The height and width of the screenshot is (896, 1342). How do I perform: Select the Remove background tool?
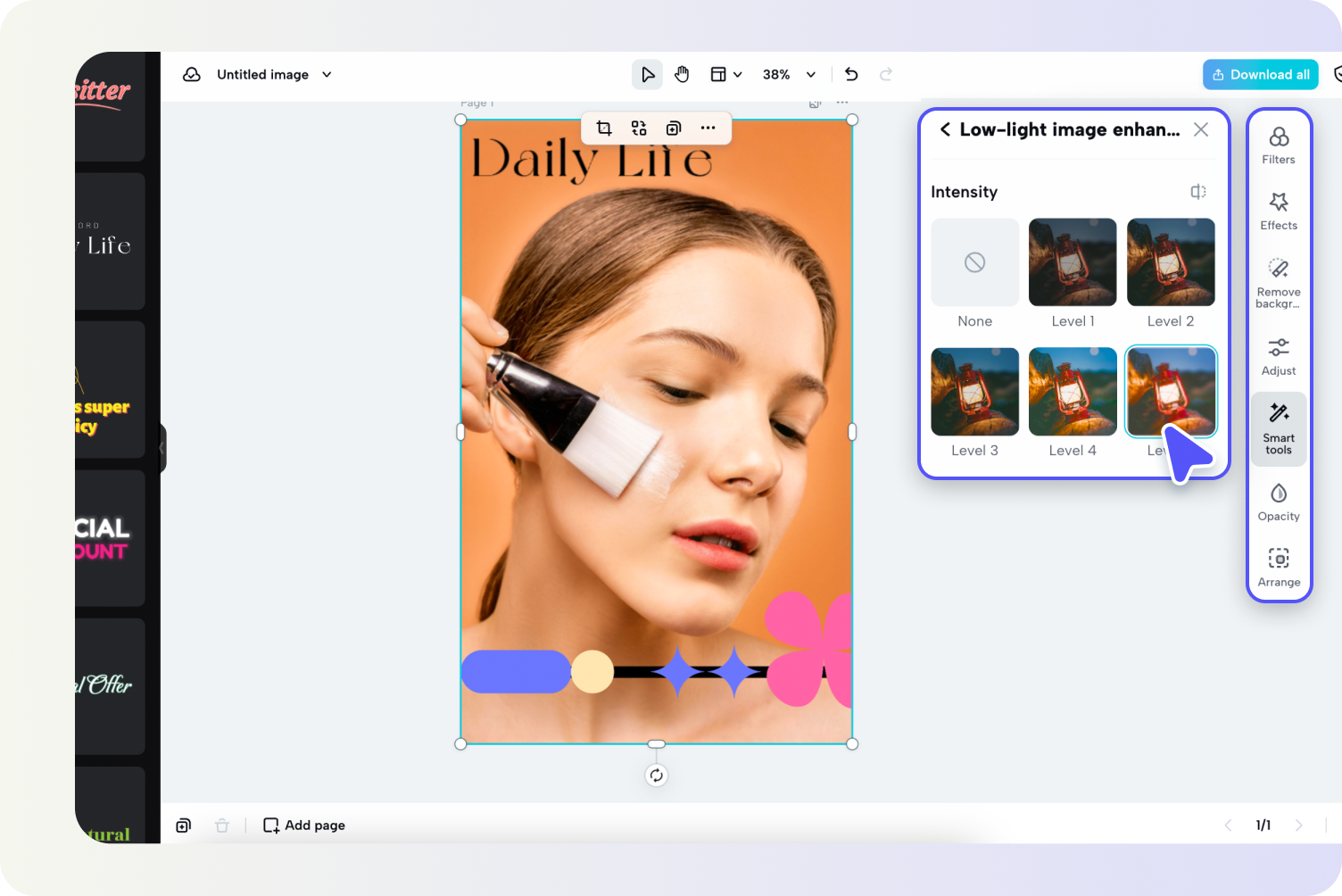(1279, 281)
